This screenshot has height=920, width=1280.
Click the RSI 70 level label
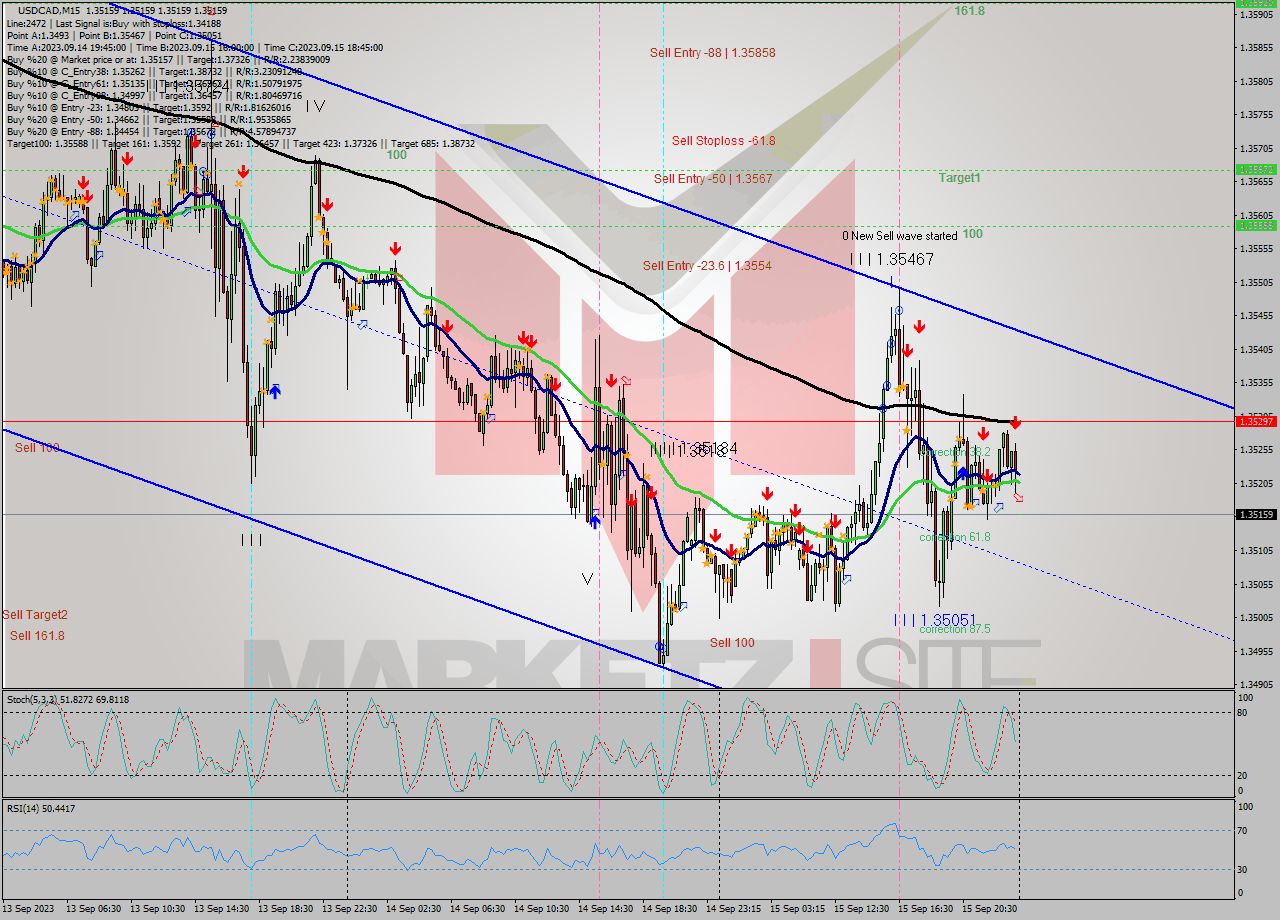[1243, 830]
